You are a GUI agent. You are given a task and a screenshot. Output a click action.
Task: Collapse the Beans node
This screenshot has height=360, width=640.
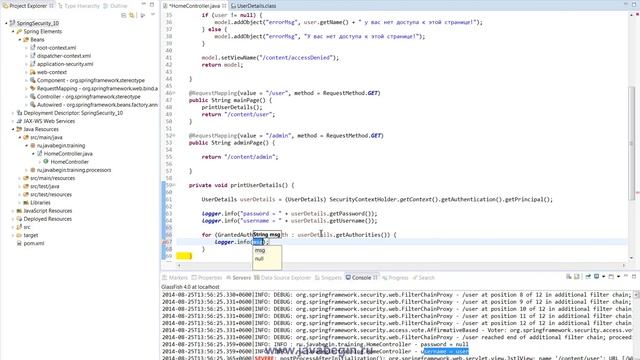[x=20, y=40]
